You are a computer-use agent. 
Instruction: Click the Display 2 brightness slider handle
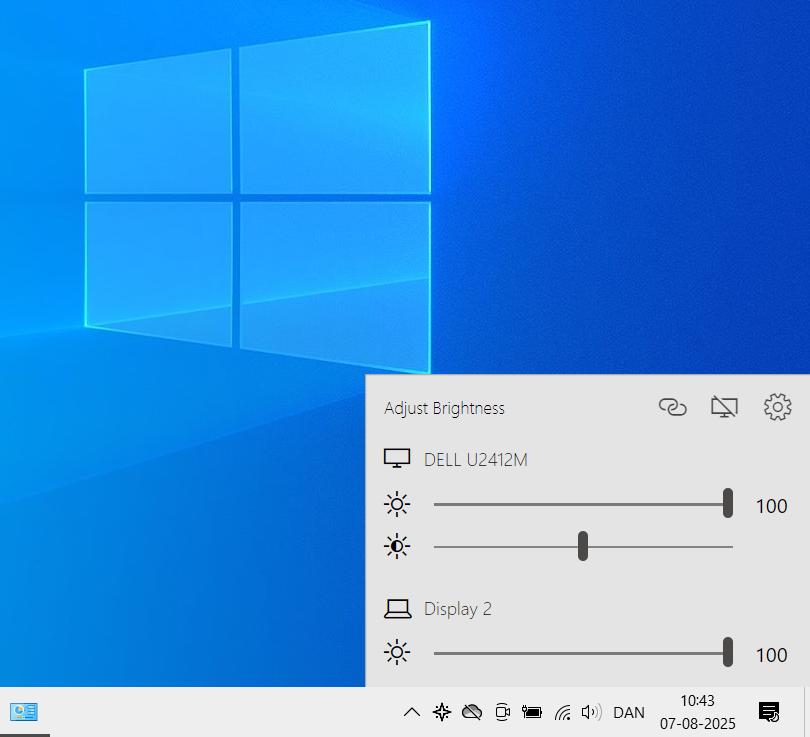tap(728, 653)
